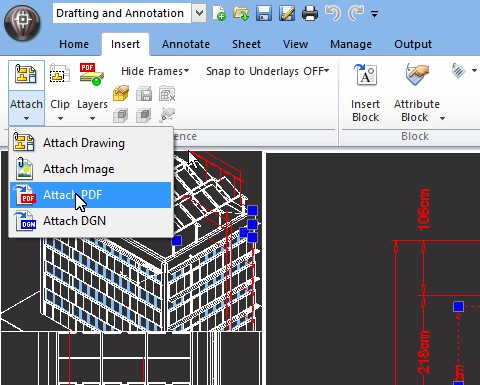Collapse the Attach dropdown arrow
This screenshot has width=480, height=385.
click(26, 118)
